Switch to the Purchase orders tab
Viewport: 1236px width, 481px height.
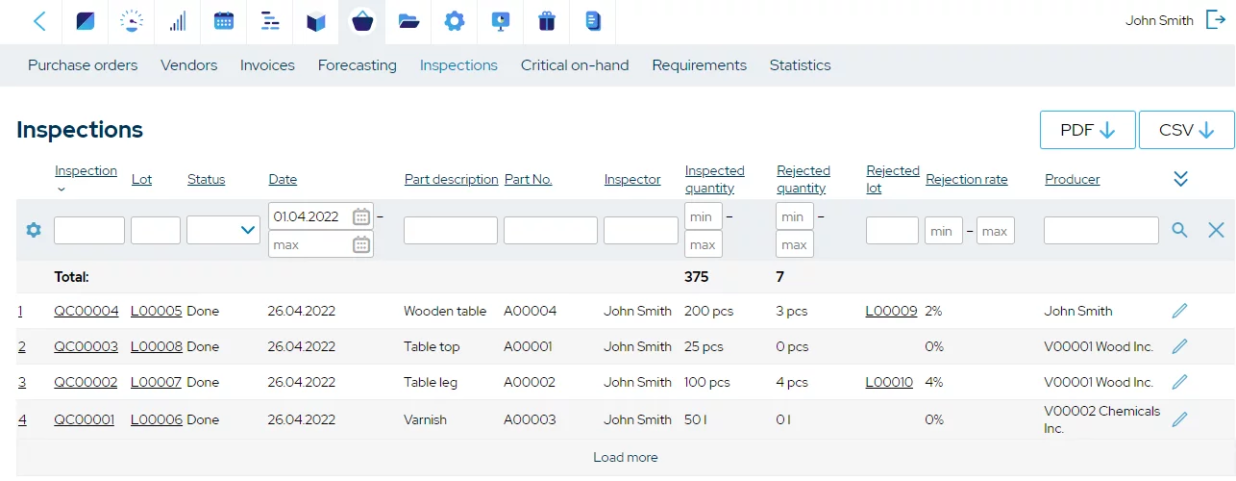click(x=83, y=65)
